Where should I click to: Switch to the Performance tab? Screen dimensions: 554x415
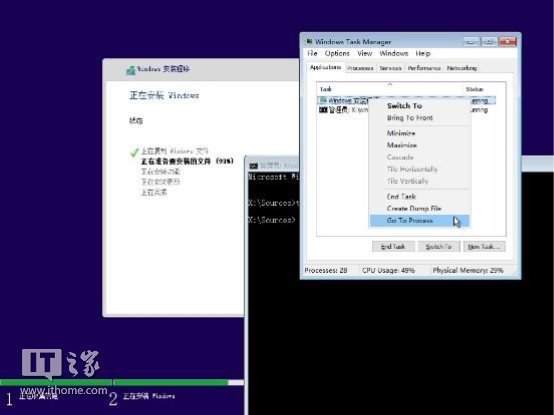(424, 68)
